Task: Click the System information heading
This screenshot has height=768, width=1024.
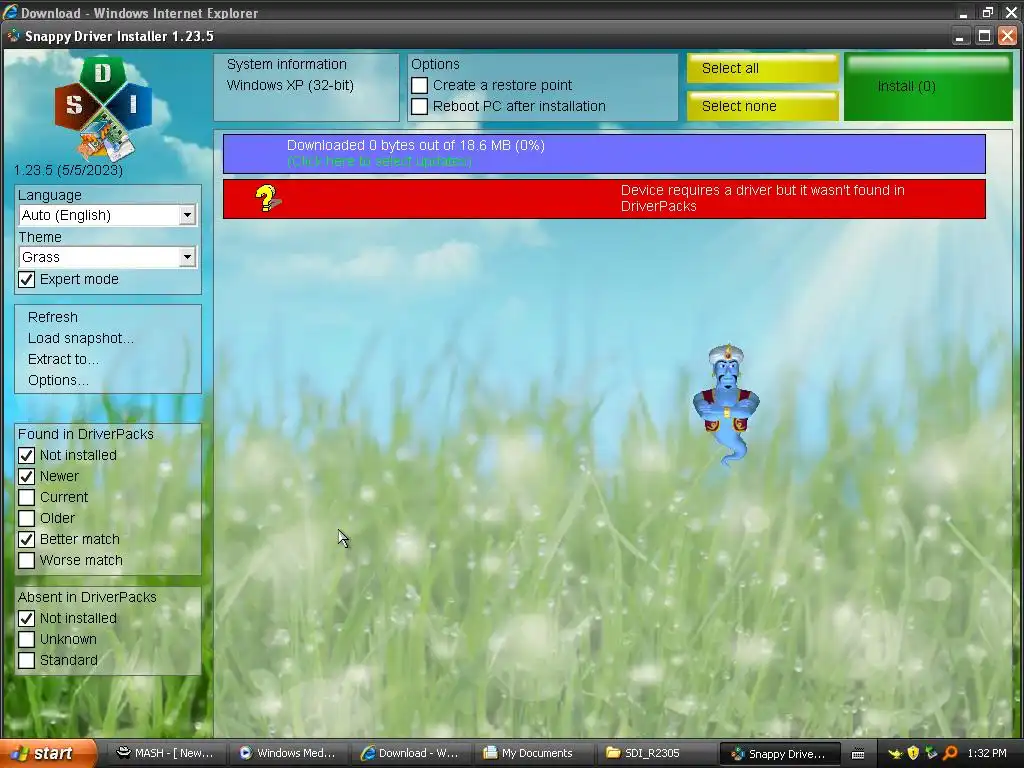Action: pyautogui.click(x=287, y=65)
